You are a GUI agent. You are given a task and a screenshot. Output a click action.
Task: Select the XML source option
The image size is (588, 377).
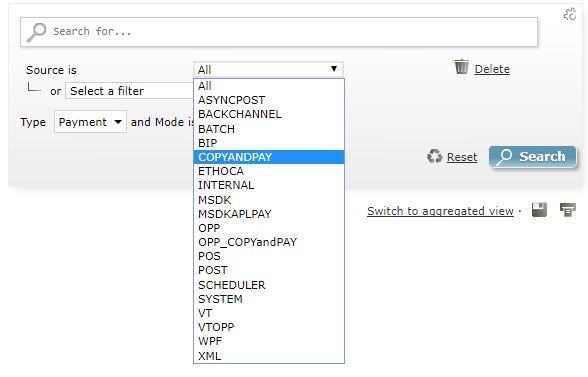(269, 356)
